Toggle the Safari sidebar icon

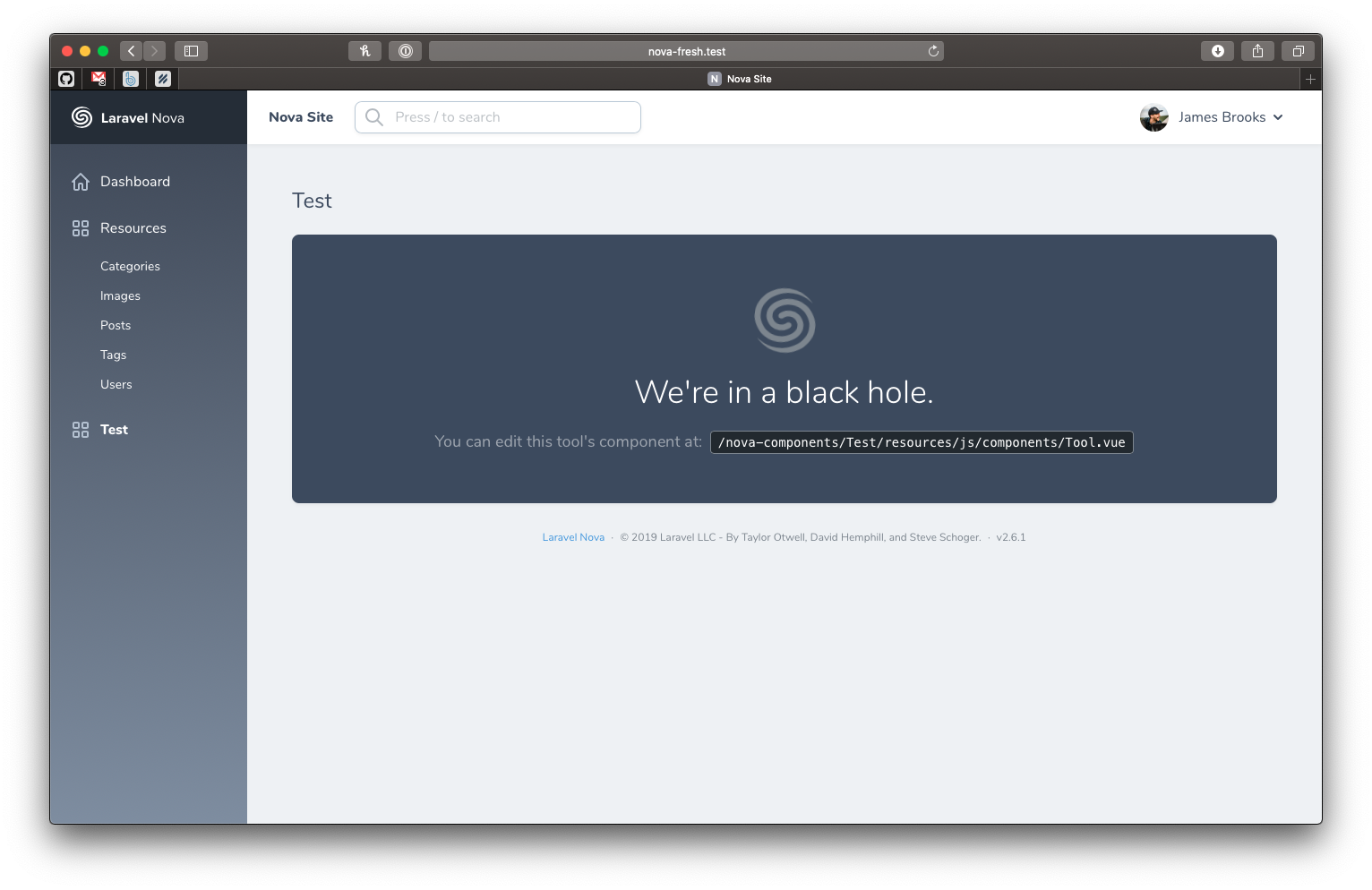point(191,51)
